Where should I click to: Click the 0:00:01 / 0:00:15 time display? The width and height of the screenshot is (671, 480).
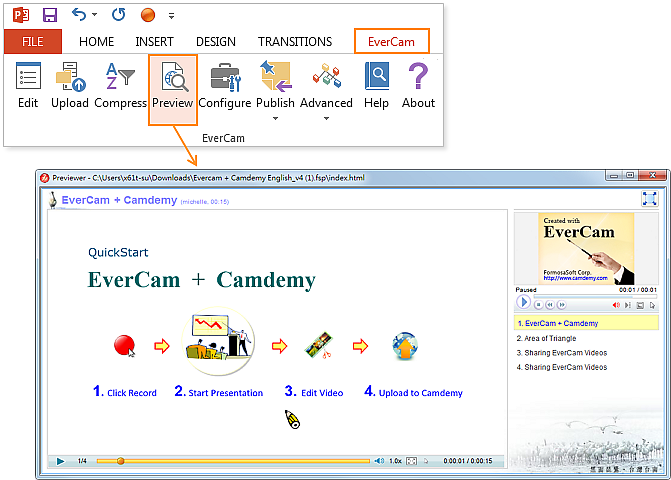[468, 461]
